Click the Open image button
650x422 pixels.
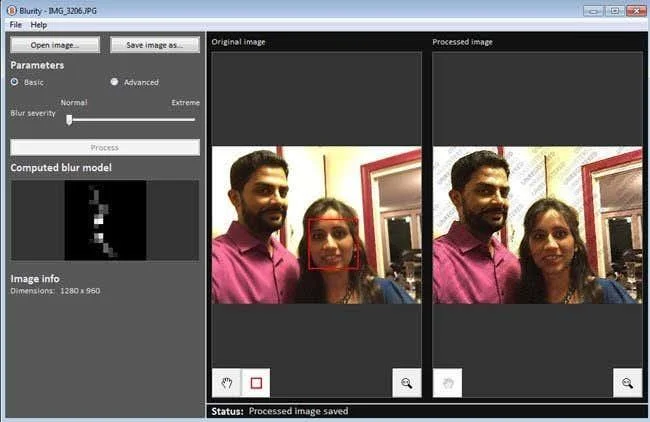point(55,45)
